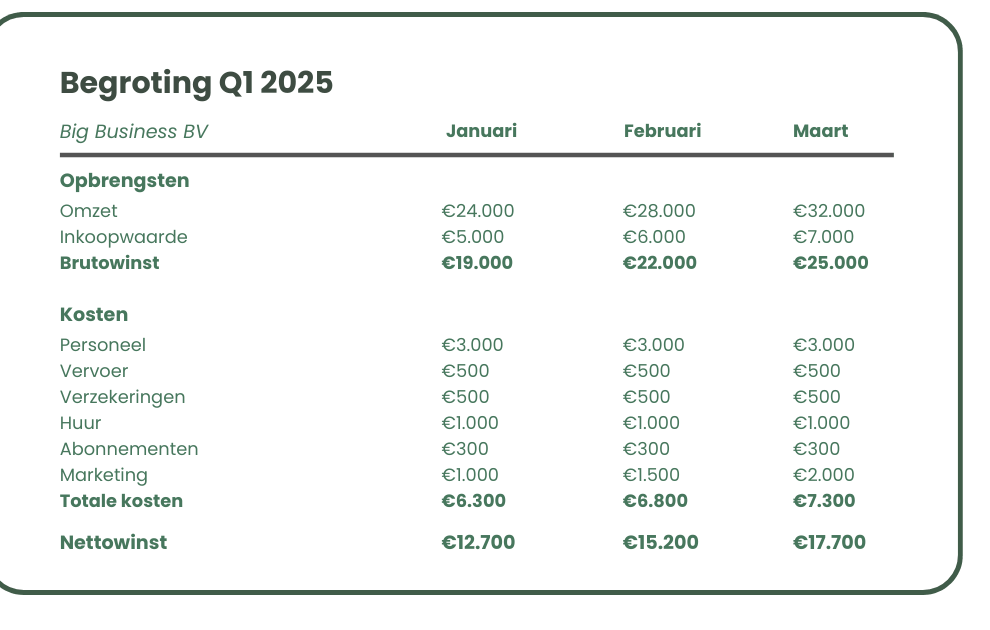Select the Big Business BV label
The image size is (990, 630).
[x=134, y=131]
